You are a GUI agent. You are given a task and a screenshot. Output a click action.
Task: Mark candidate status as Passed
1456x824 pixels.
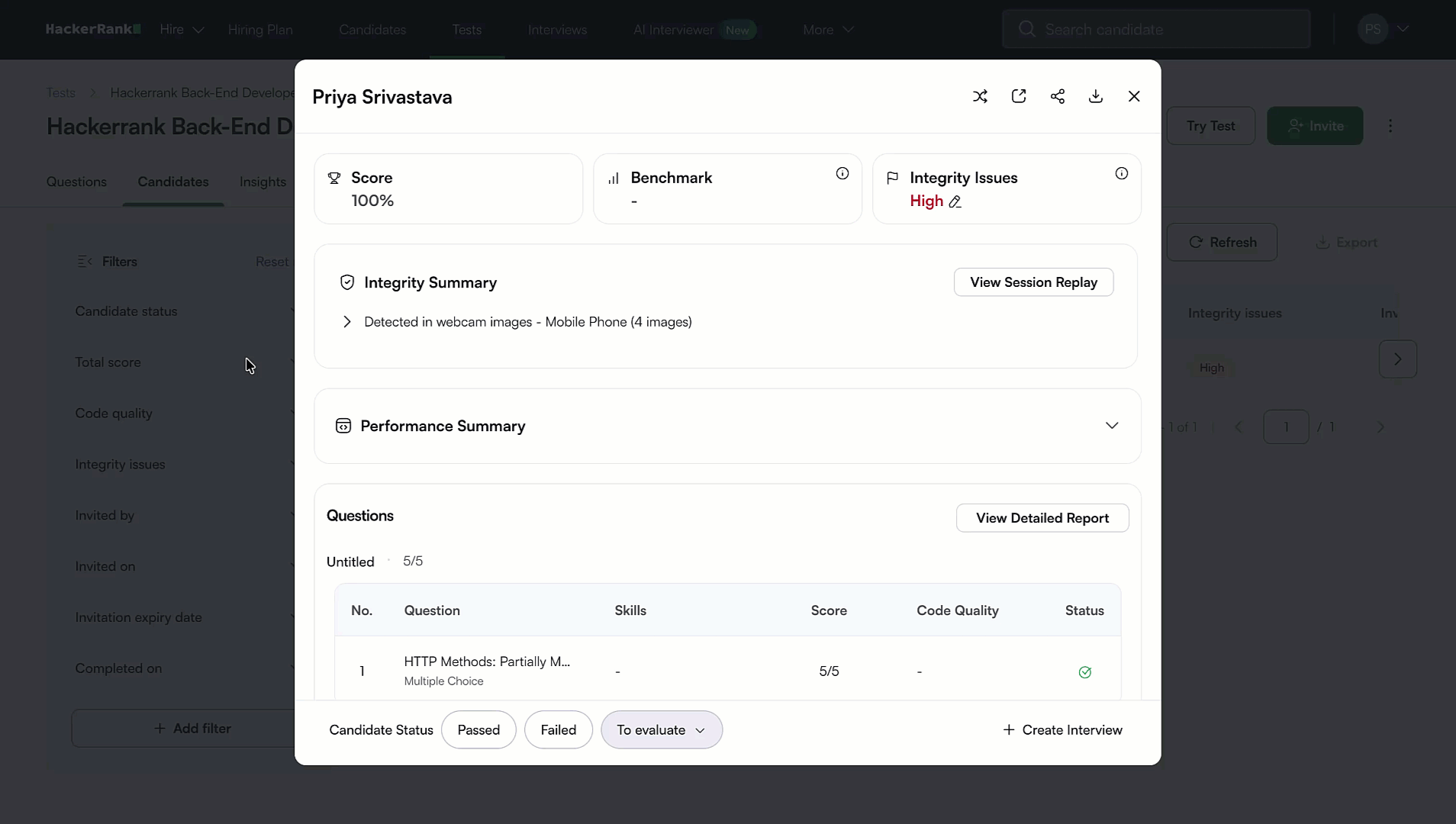478,730
